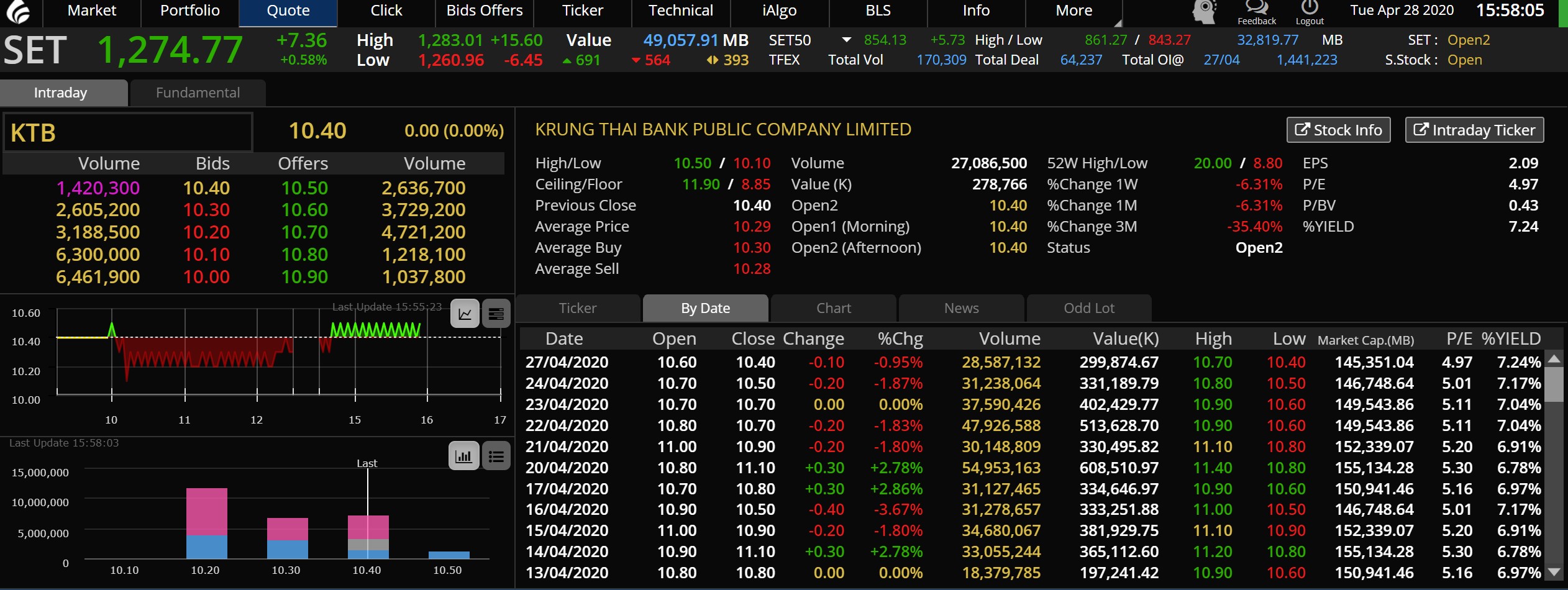Switch to the Odd Lot tab

(x=1088, y=309)
